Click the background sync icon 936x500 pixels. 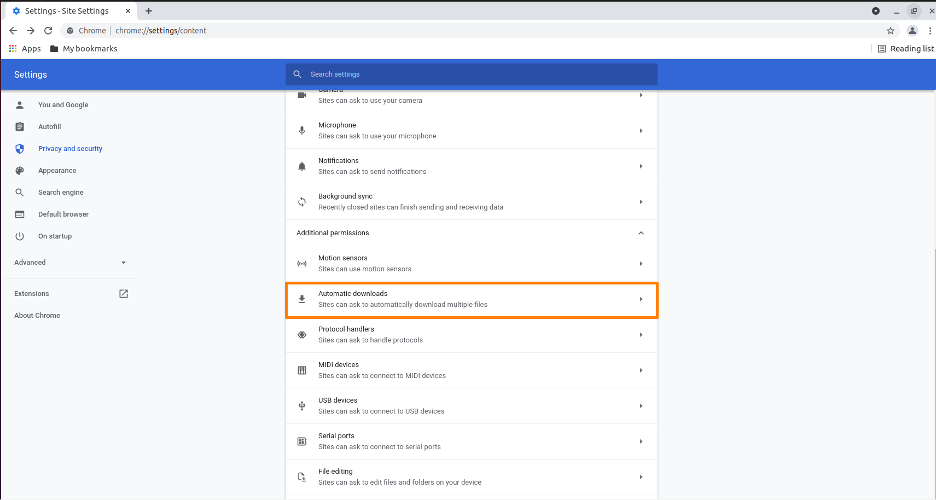[302, 202]
